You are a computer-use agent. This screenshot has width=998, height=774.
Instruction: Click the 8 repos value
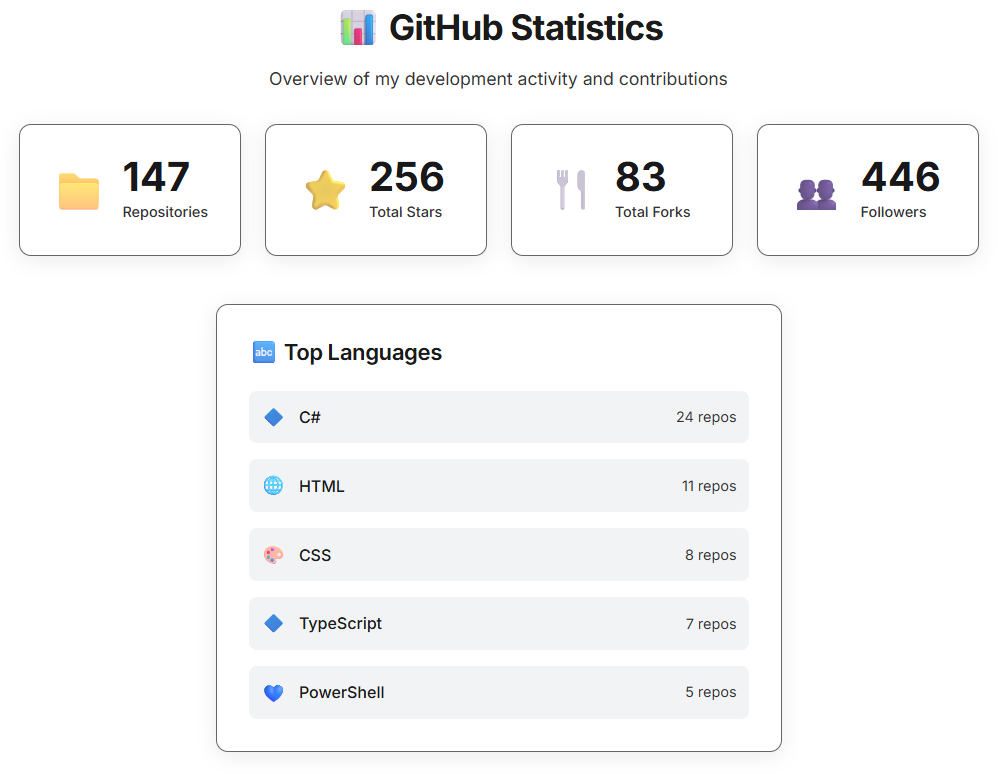point(710,555)
